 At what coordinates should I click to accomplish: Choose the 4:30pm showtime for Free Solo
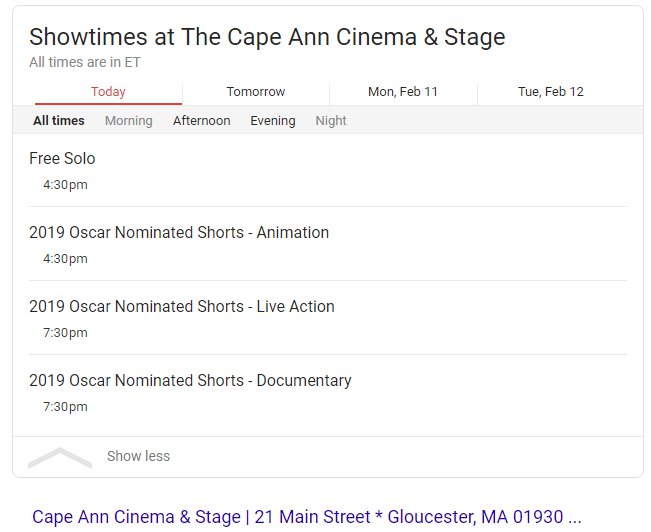pos(65,185)
